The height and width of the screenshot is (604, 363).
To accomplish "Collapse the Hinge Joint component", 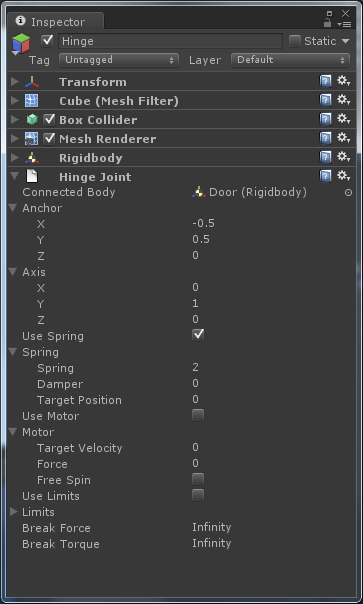I will click(15, 176).
